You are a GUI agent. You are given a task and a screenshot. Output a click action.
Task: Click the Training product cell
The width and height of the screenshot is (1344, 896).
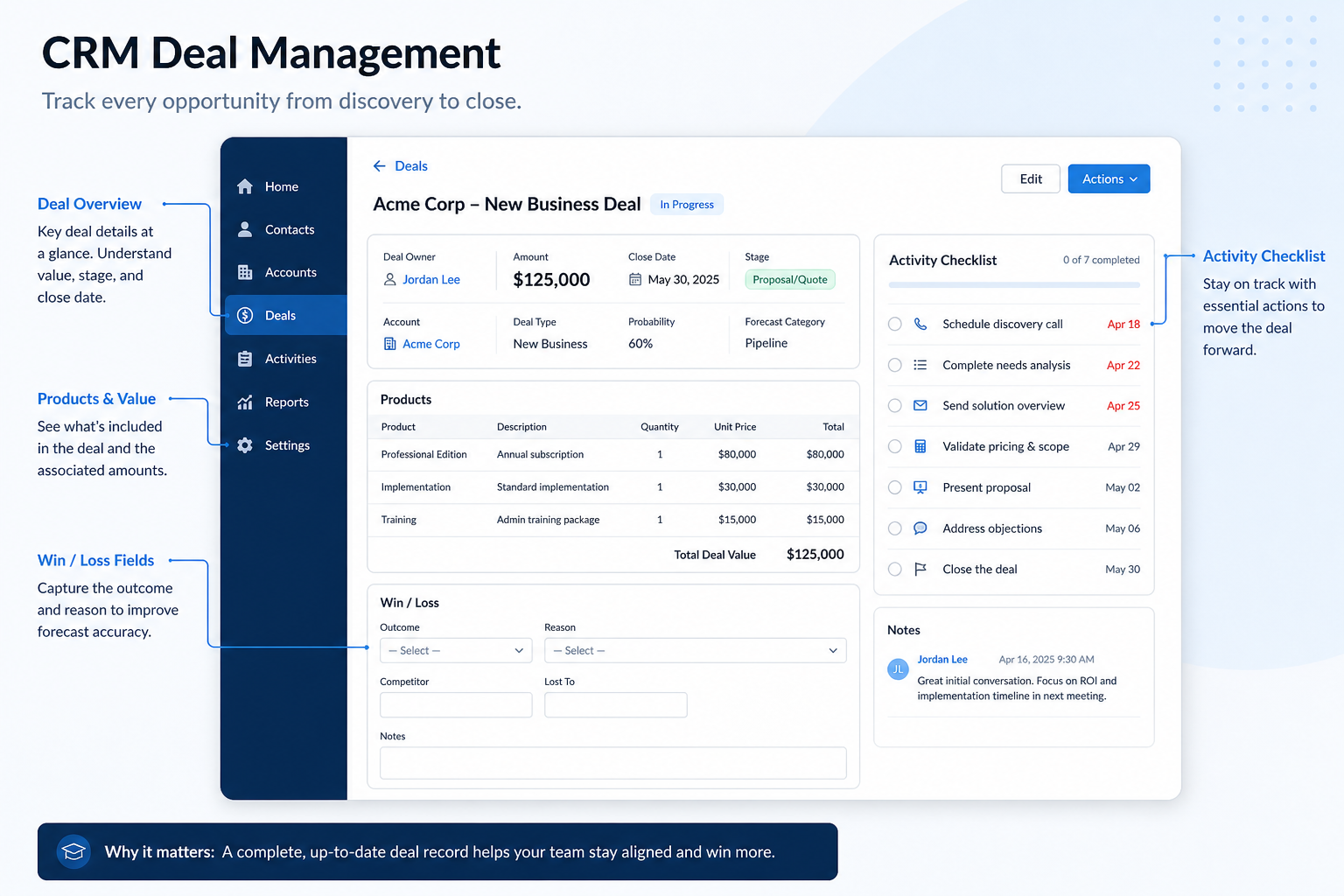pyautogui.click(x=399, y=520)
